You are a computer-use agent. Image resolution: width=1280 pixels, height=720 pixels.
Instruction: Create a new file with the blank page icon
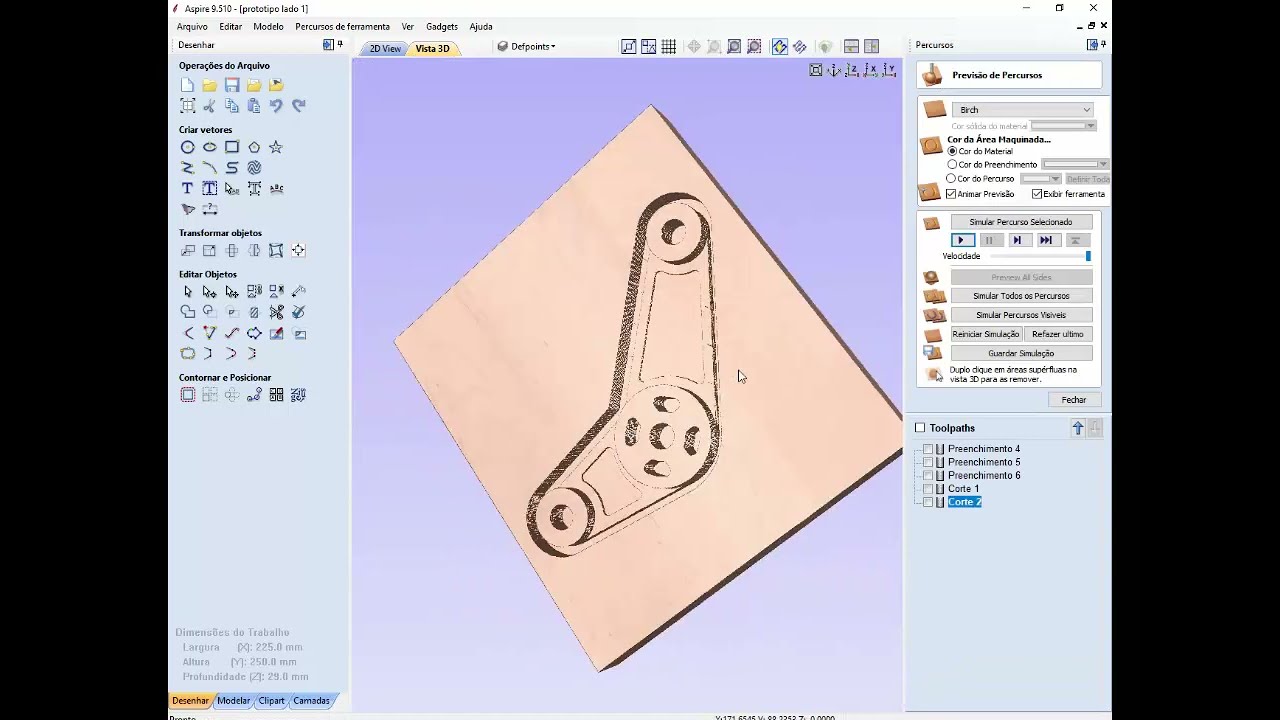pos(187,86)
